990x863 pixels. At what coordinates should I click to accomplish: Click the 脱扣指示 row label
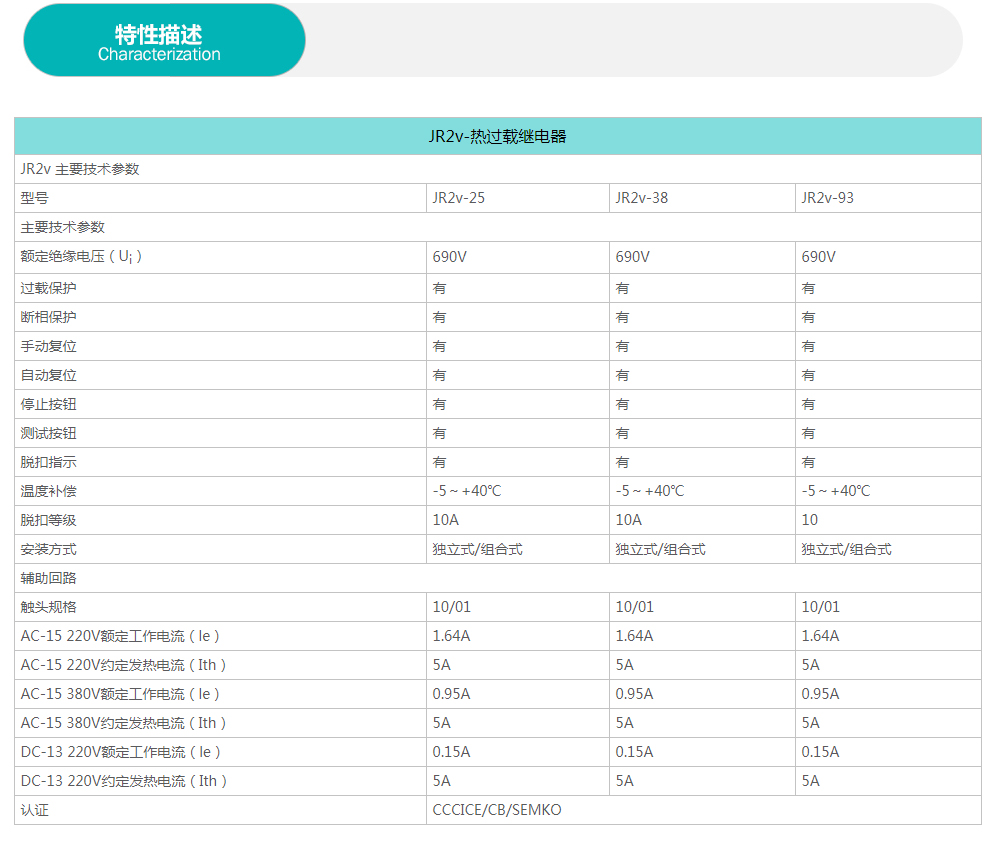pyautogui.click(x=48, y=463)
